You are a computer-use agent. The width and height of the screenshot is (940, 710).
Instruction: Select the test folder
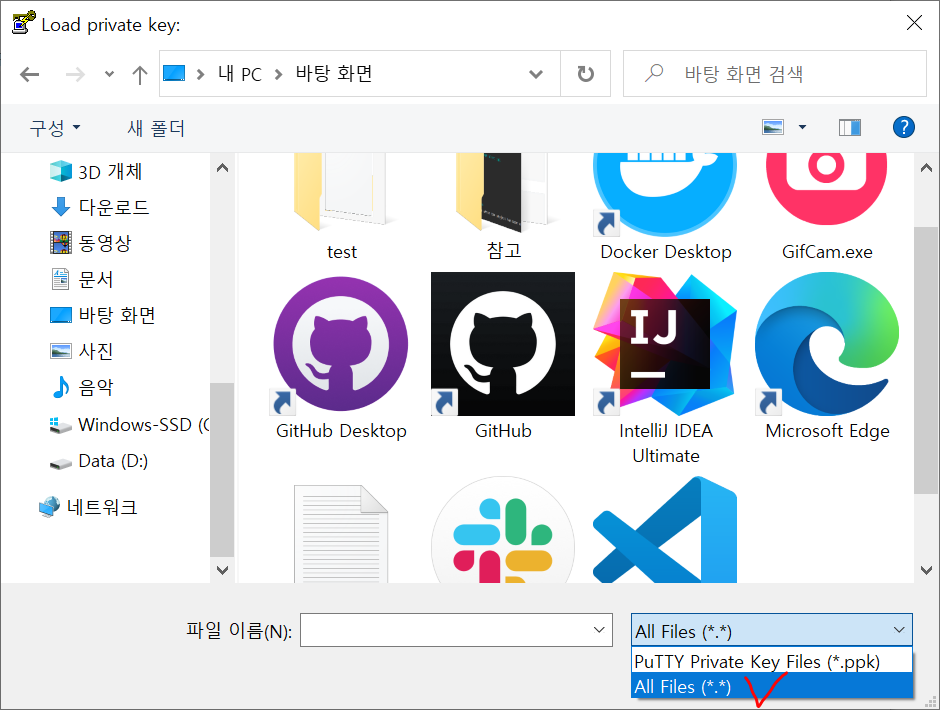click(x=342, y=207)
